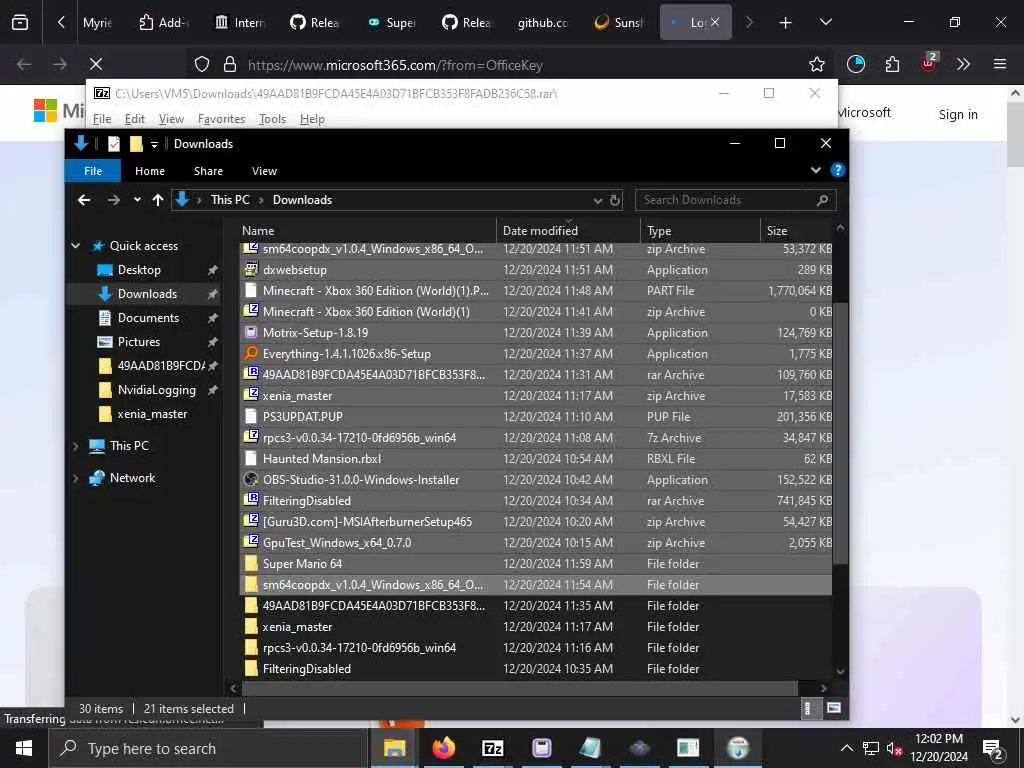1024x768 pixels.
Task: Switch to large icons view layout
Action: click(x=833, y=708)
